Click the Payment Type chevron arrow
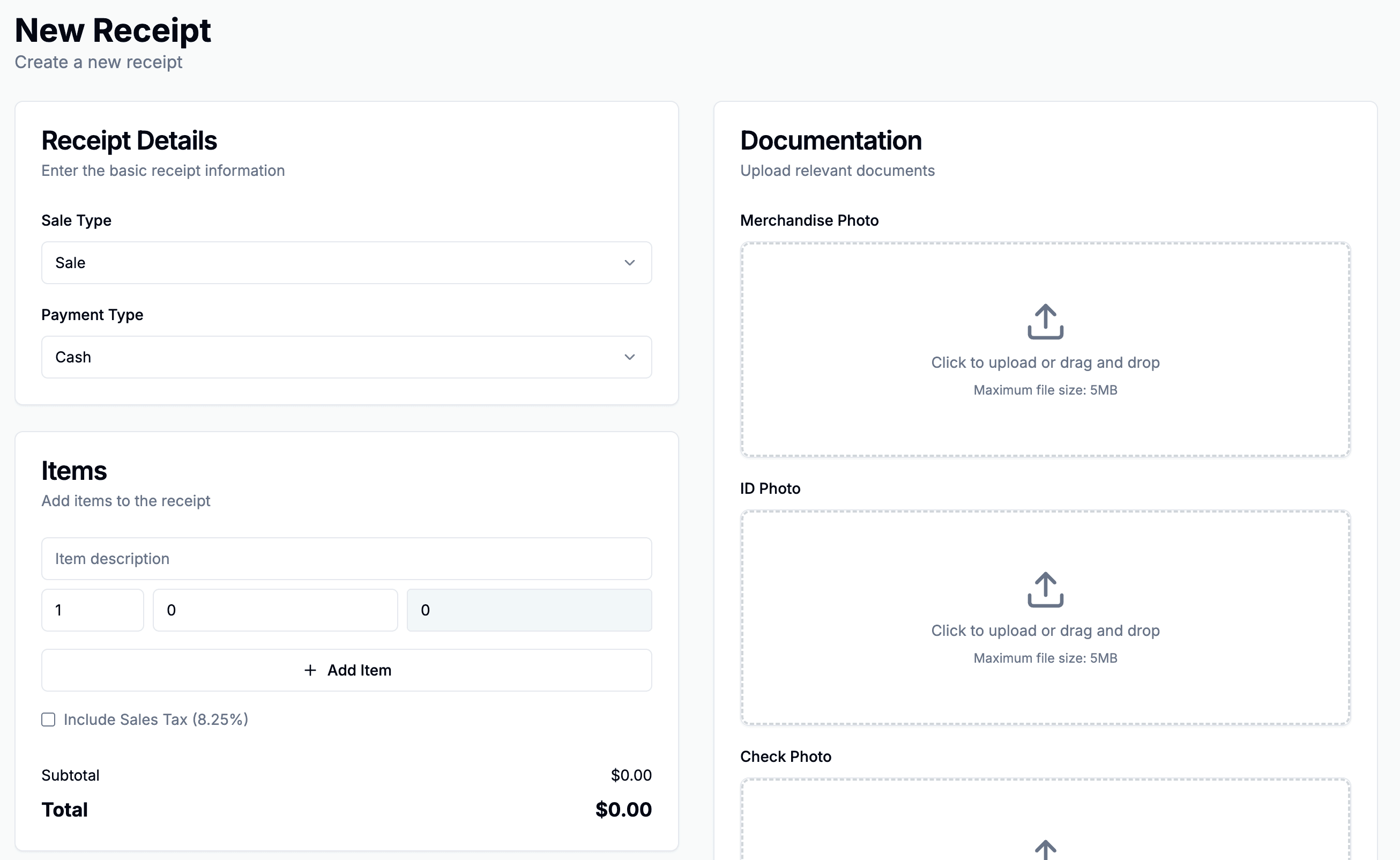 pyautogui.click(x=629, y=357)
